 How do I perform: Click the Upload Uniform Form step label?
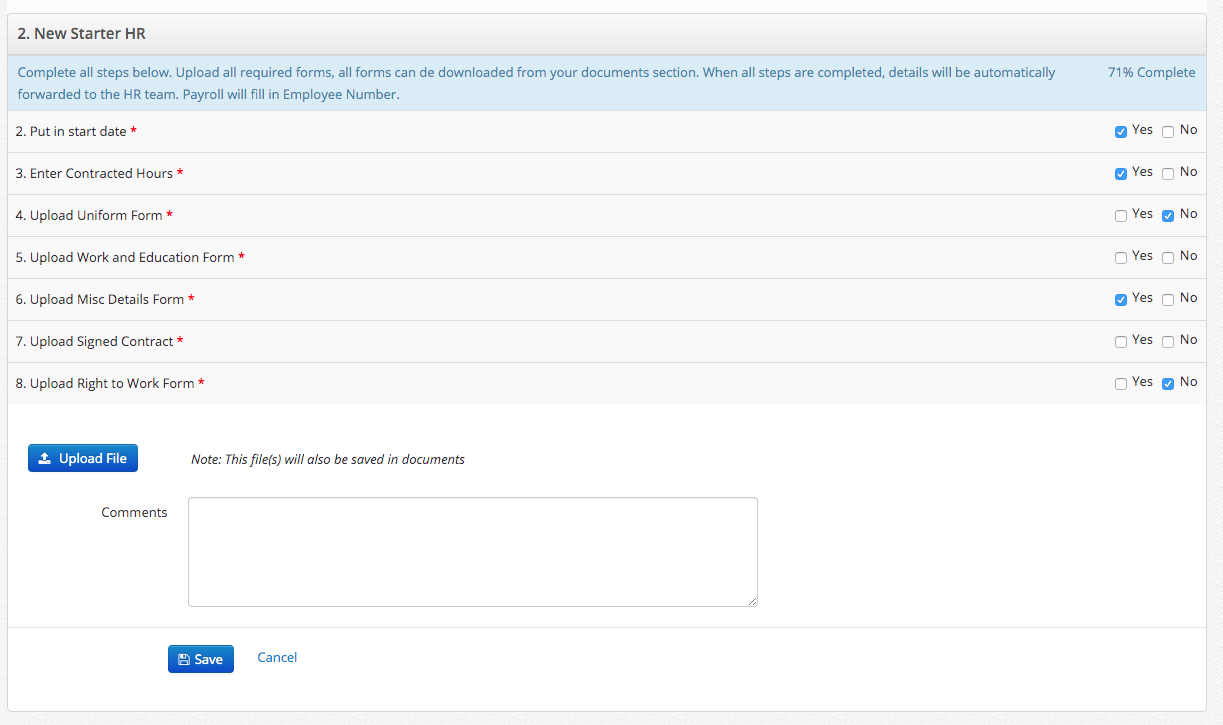[x=94, y=216]
